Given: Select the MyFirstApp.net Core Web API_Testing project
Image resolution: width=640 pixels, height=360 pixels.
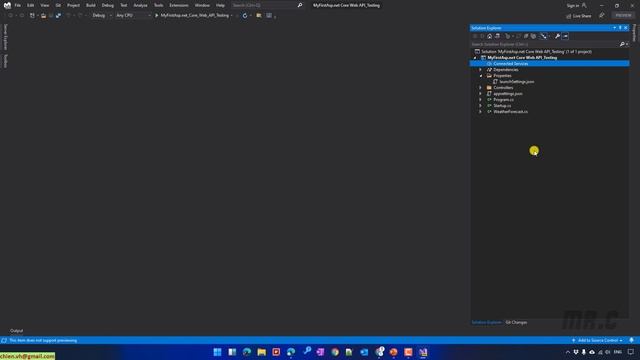Looking at the screenshot, I should 522,58.
